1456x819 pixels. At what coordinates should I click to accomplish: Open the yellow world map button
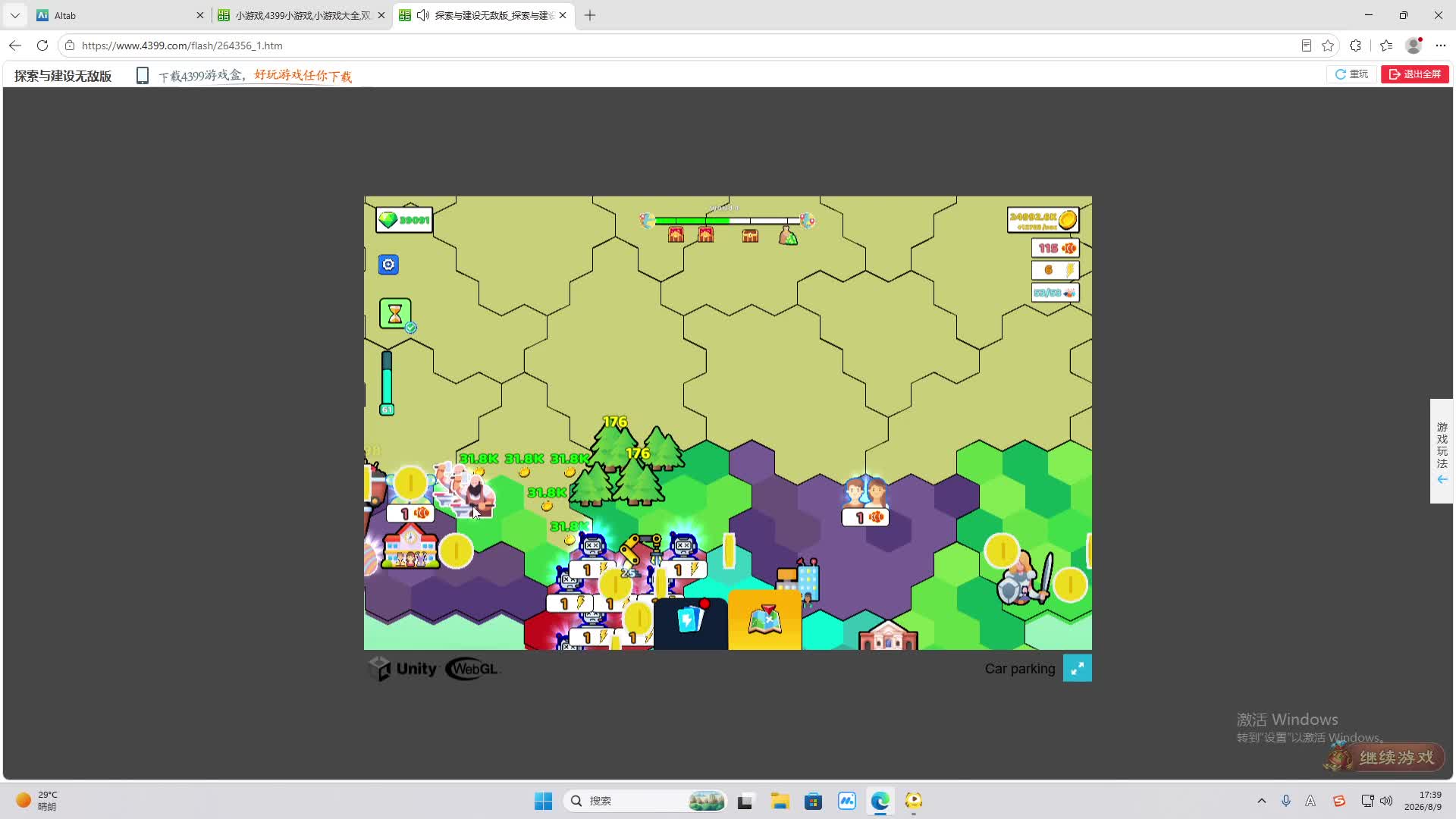coord(764,621)
